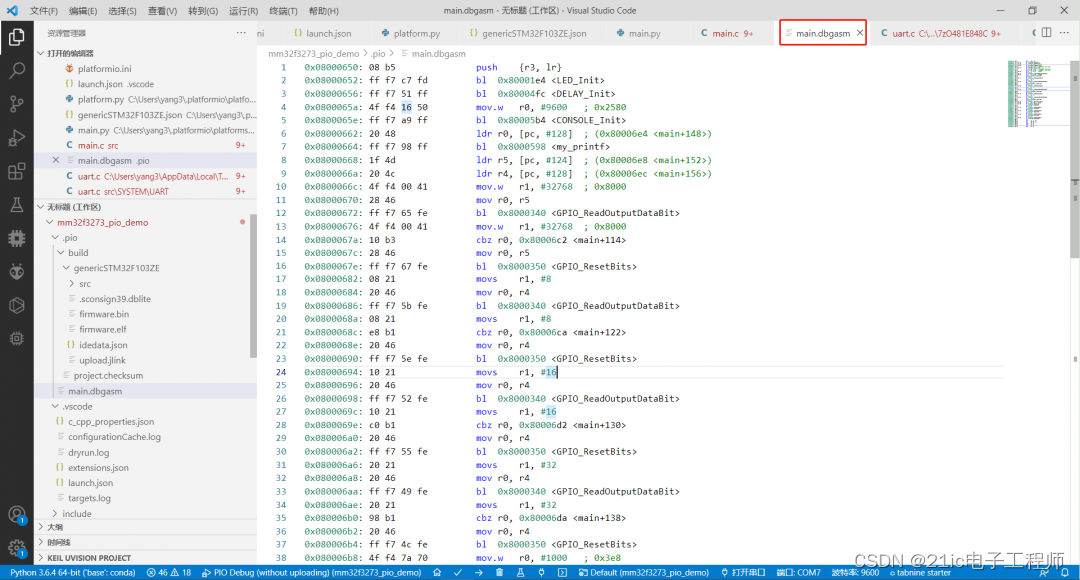Open the Testing flask icon in activity bar
Image resolution: width=1080 pixels, height=580 pixels.
pos(17,205)
